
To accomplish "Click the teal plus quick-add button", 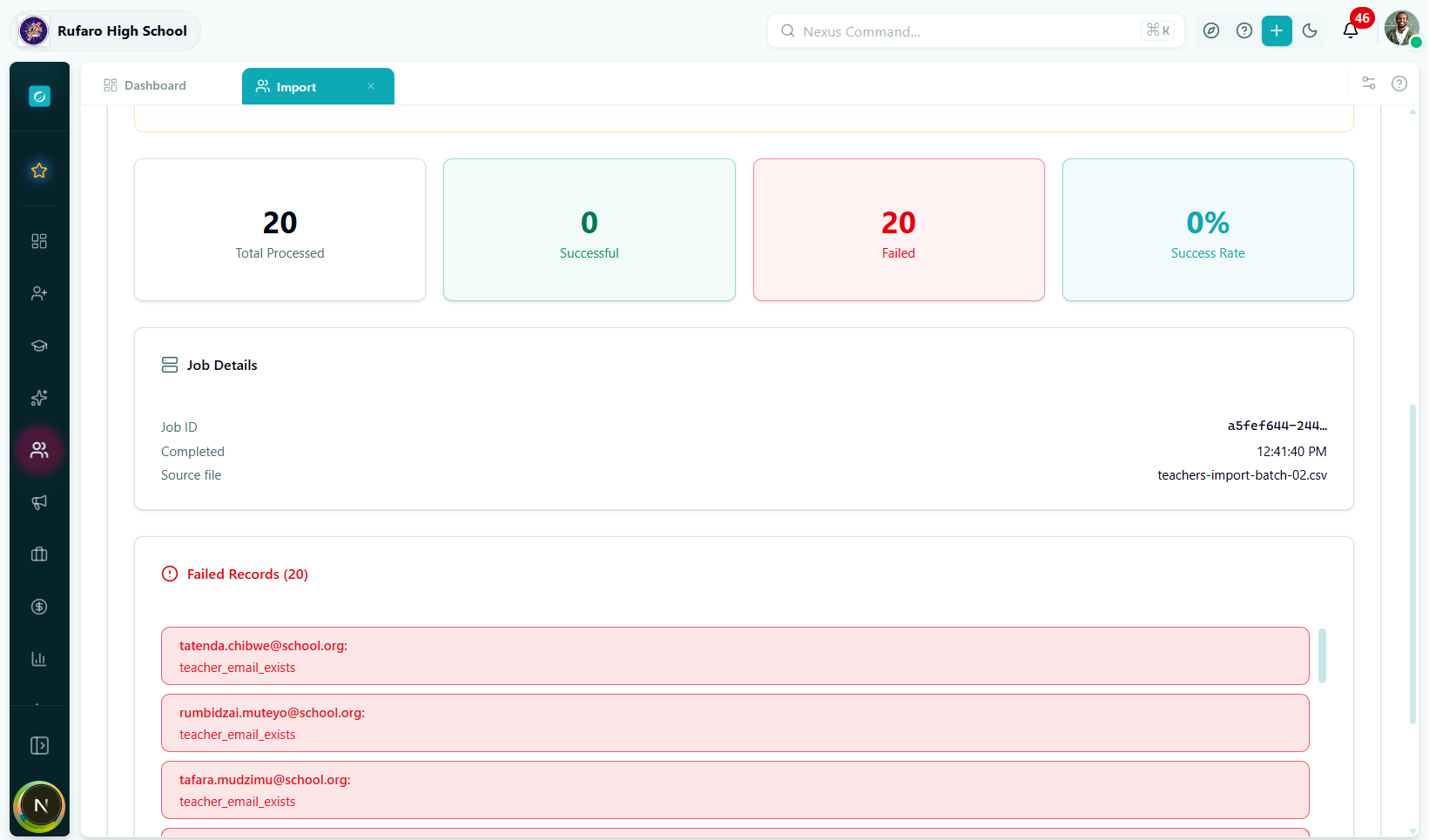I will 1277,31.
